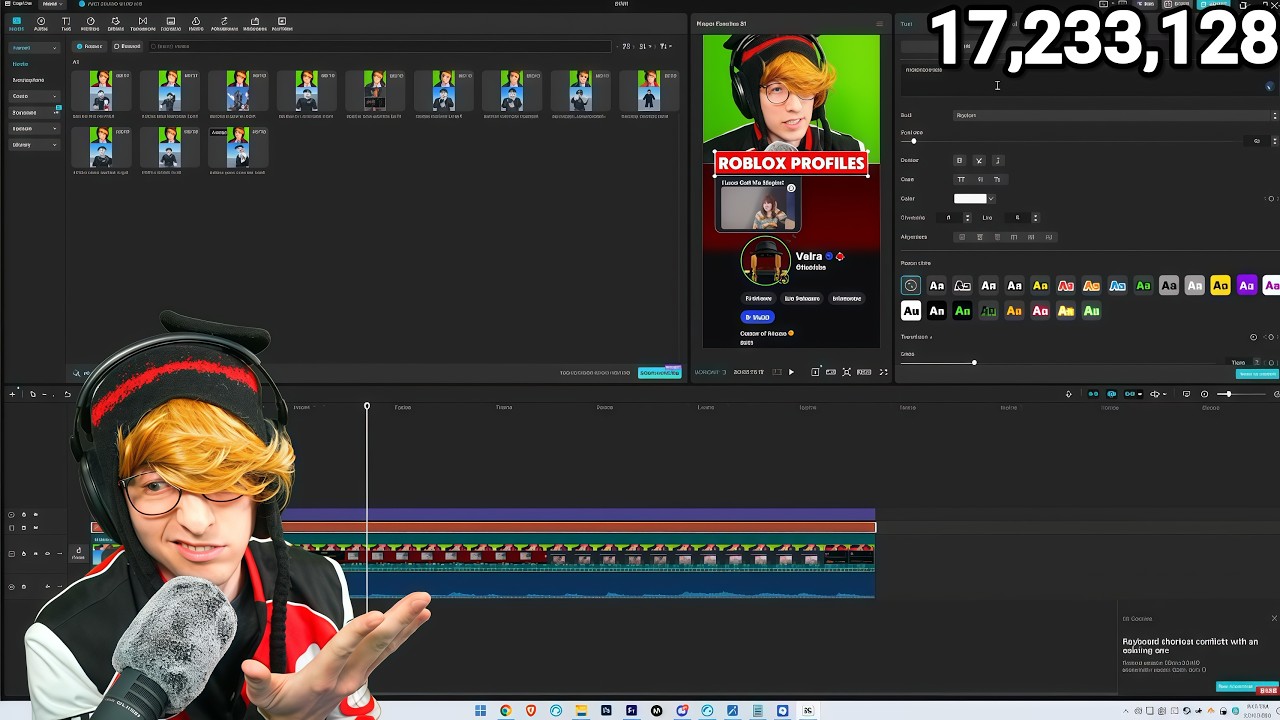Adjust the line spacing stepper arrows
This screenshot has height=720, width=1280.
[1035, 218]
